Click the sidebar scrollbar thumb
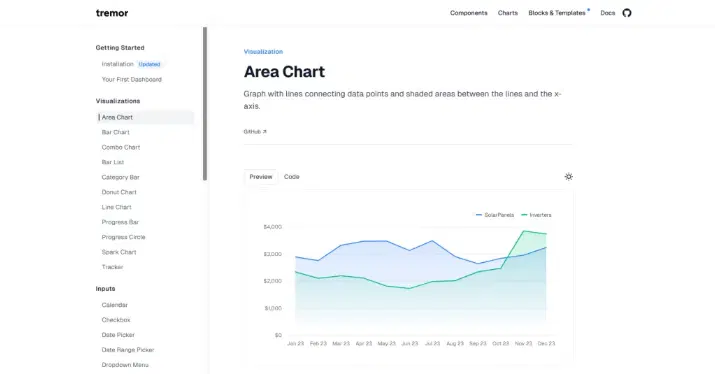 point(205,104)
